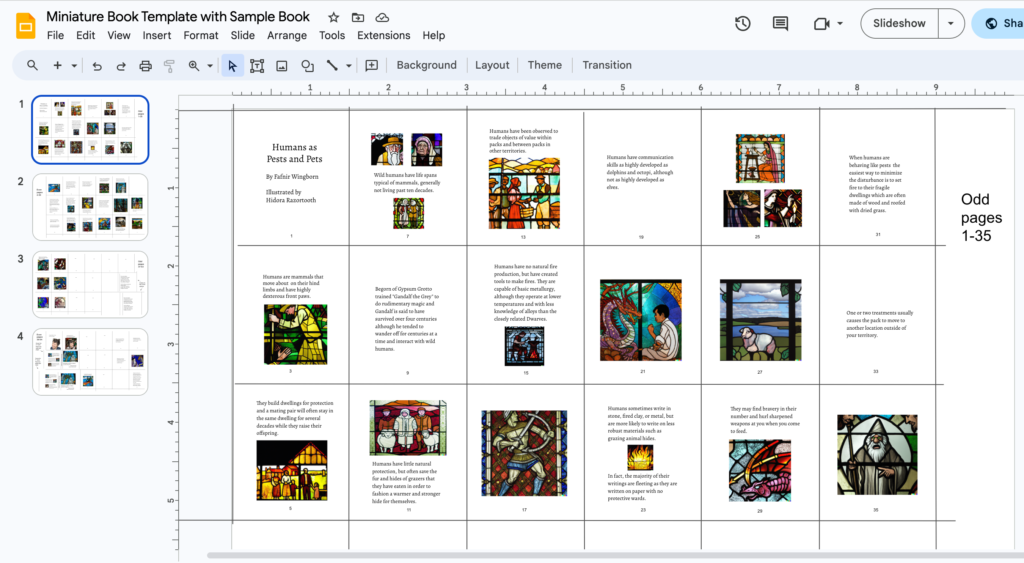This screenshot has width=1024, height=563.
Task: Open the File menu
Action: (56, 35)
